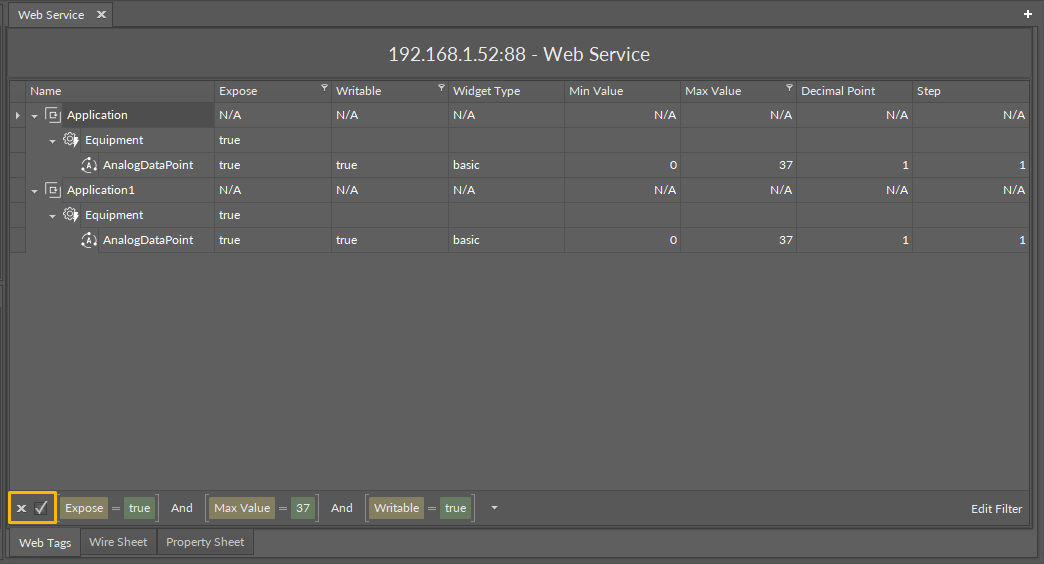The image size is (1044, 564).
Task: Click the plus icon to add a tab
Action: coord(1027,14)
